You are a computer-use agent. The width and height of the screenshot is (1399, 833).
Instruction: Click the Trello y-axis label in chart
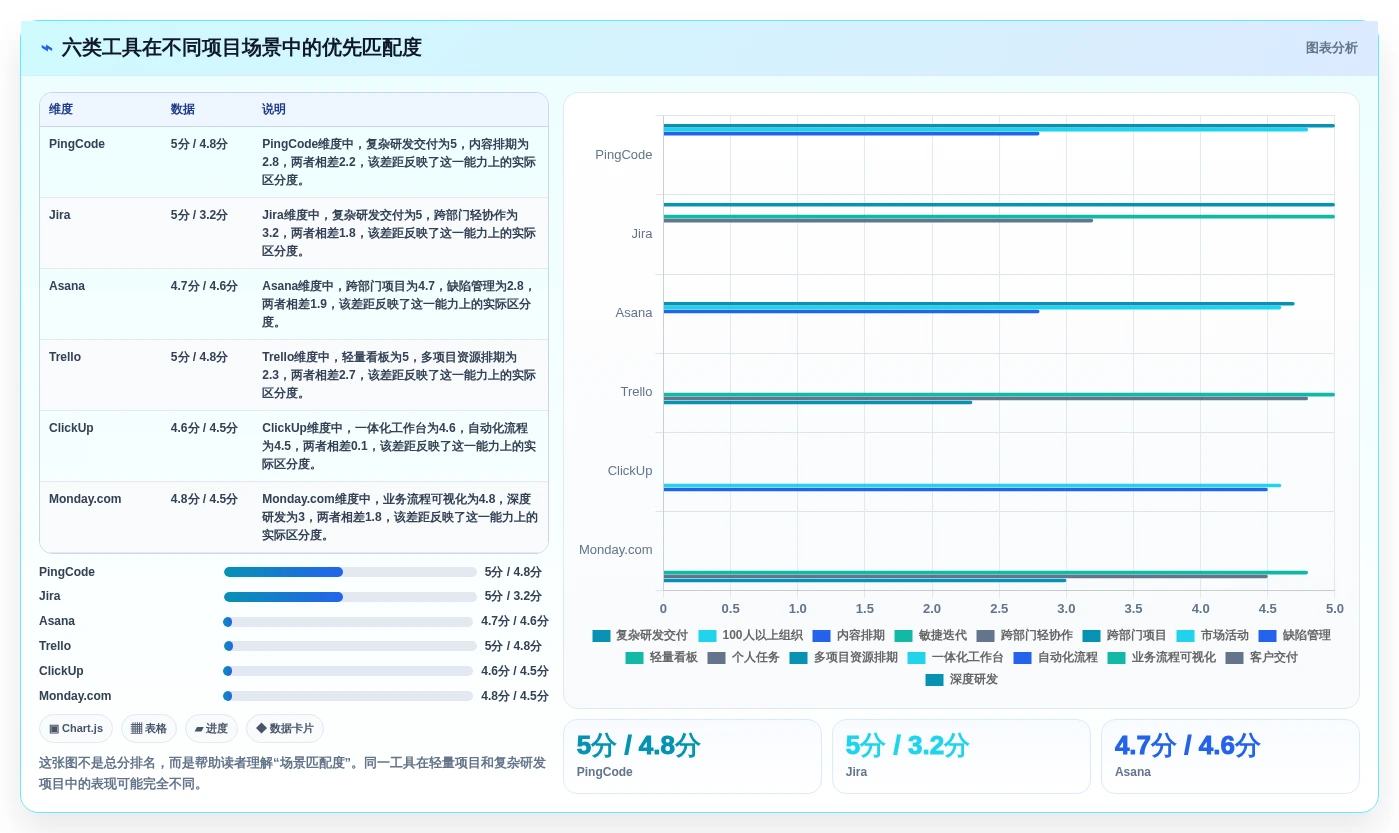(636, 392)
